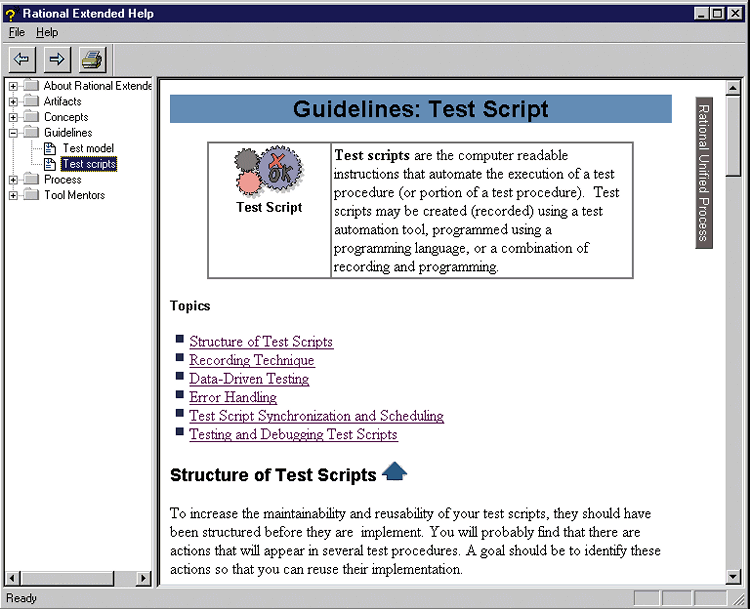Expand the About Rational Extended node

pos(13,87)
